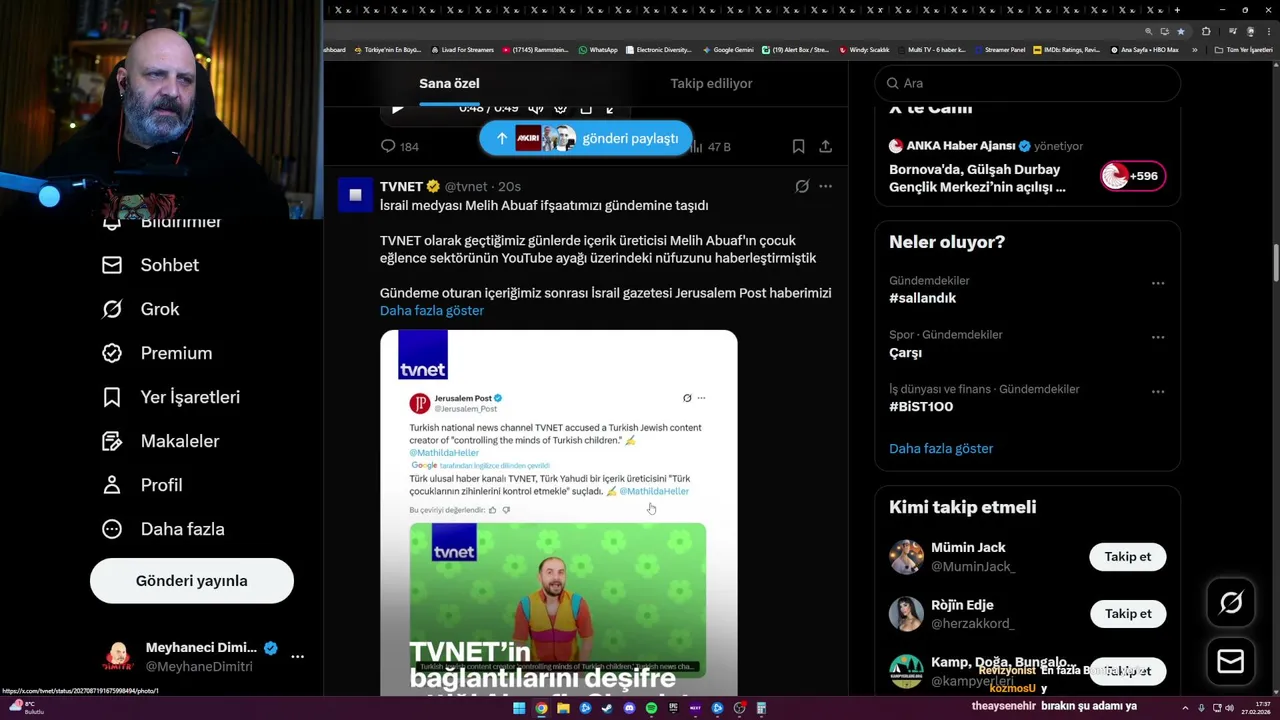The image size is (1280, 720).
Task: Open options for the #BiST100 trend
Action: point(1158,392)
